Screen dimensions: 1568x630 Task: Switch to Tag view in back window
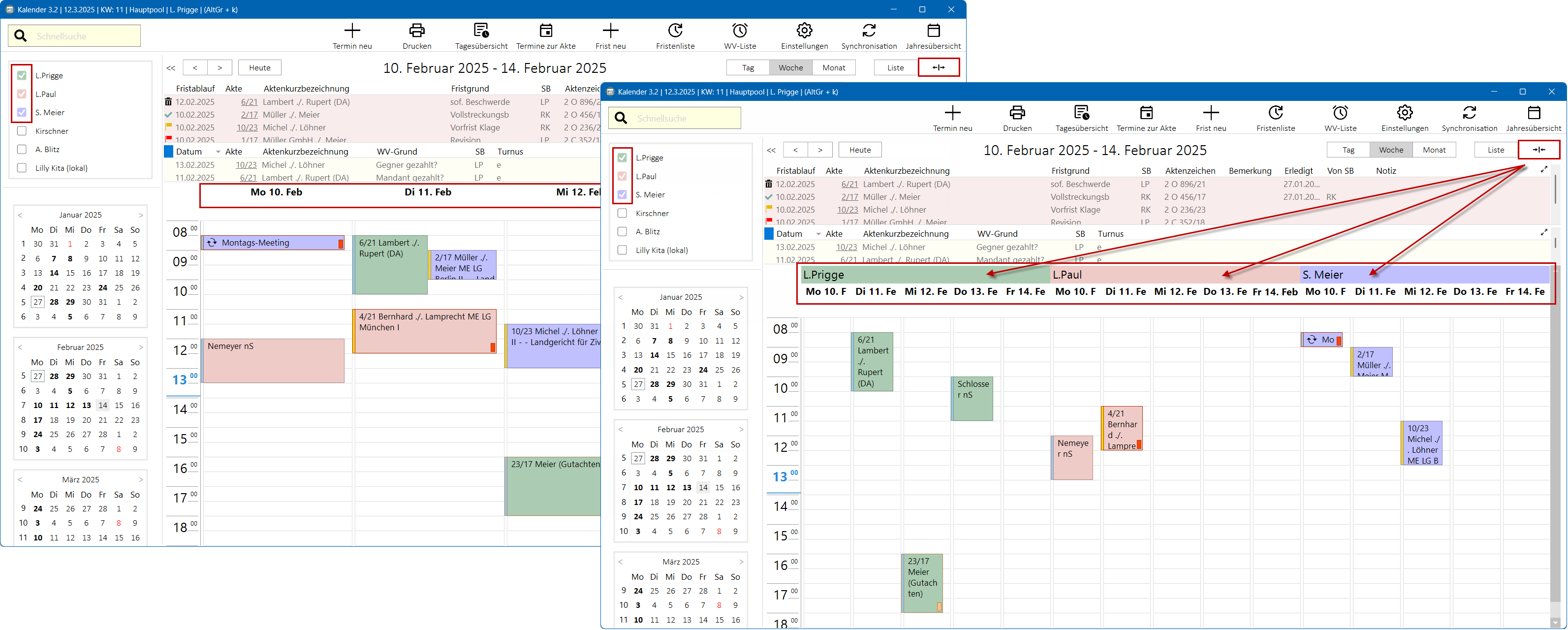pos(748,67)
